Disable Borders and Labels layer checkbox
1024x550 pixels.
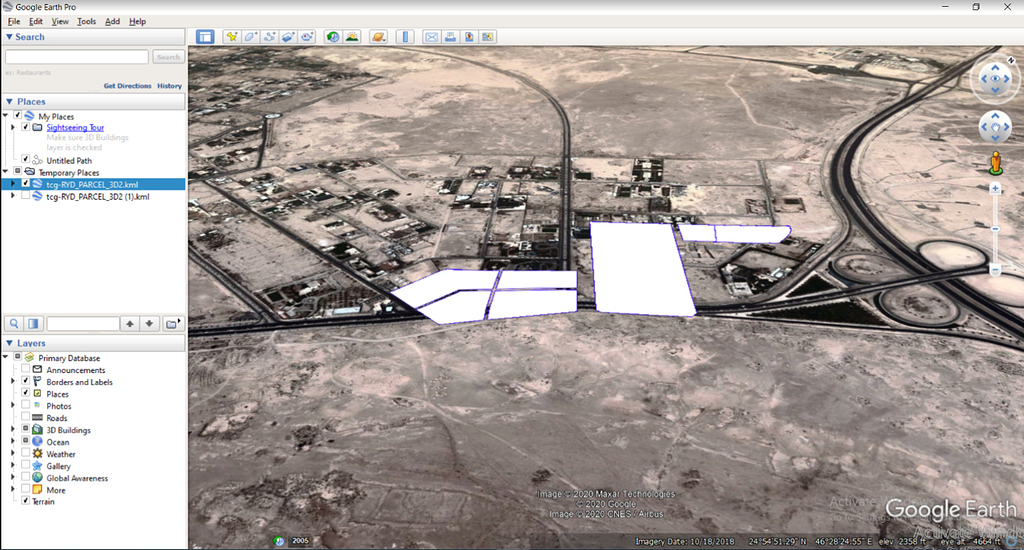(25, 381)
